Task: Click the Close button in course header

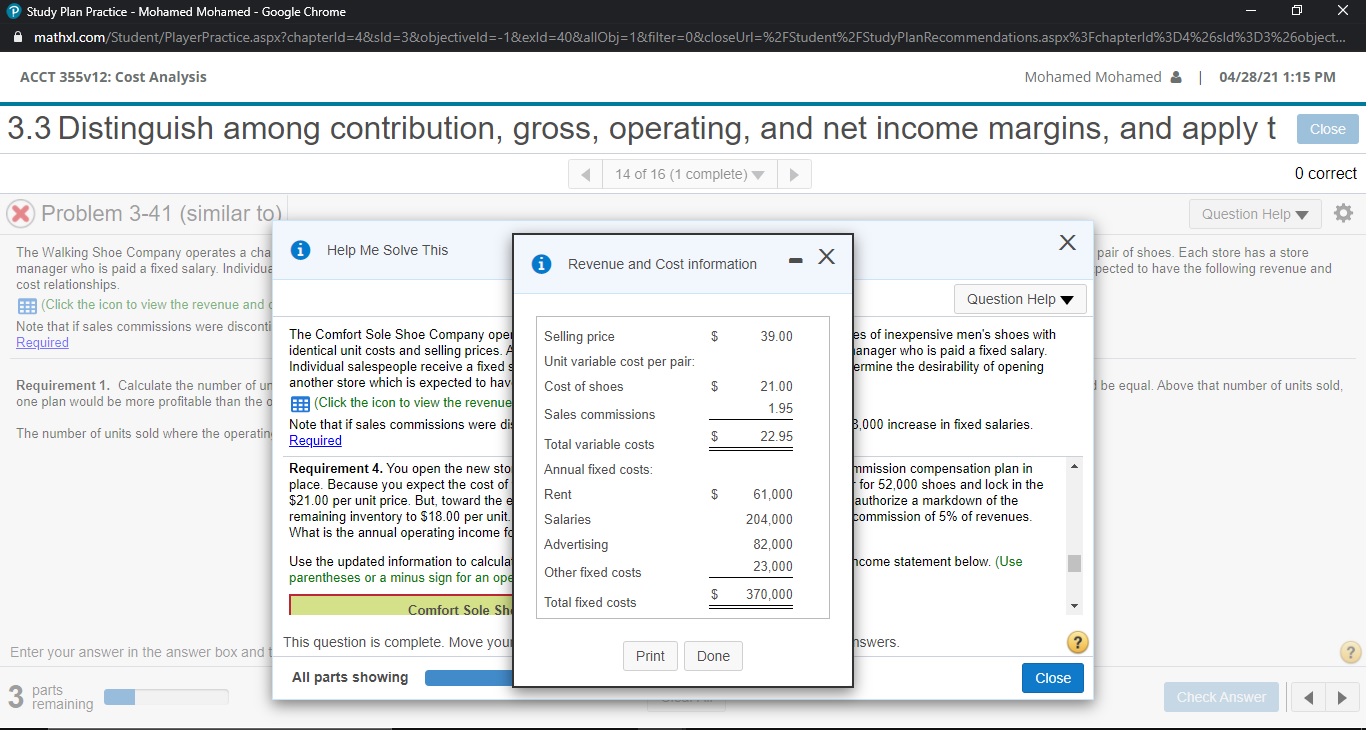Action: point(1327,129)
